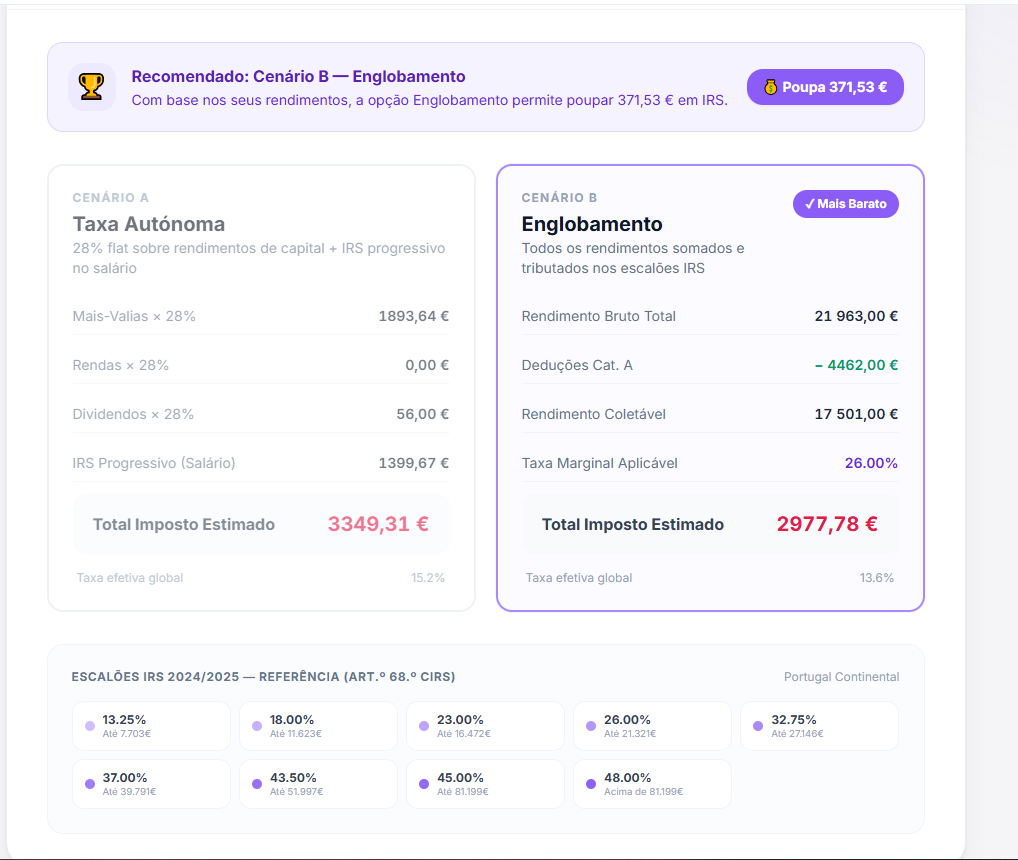Click the 1893,64 € mais-valias value
Screen dimensions: 1018x860
(414, 316)
